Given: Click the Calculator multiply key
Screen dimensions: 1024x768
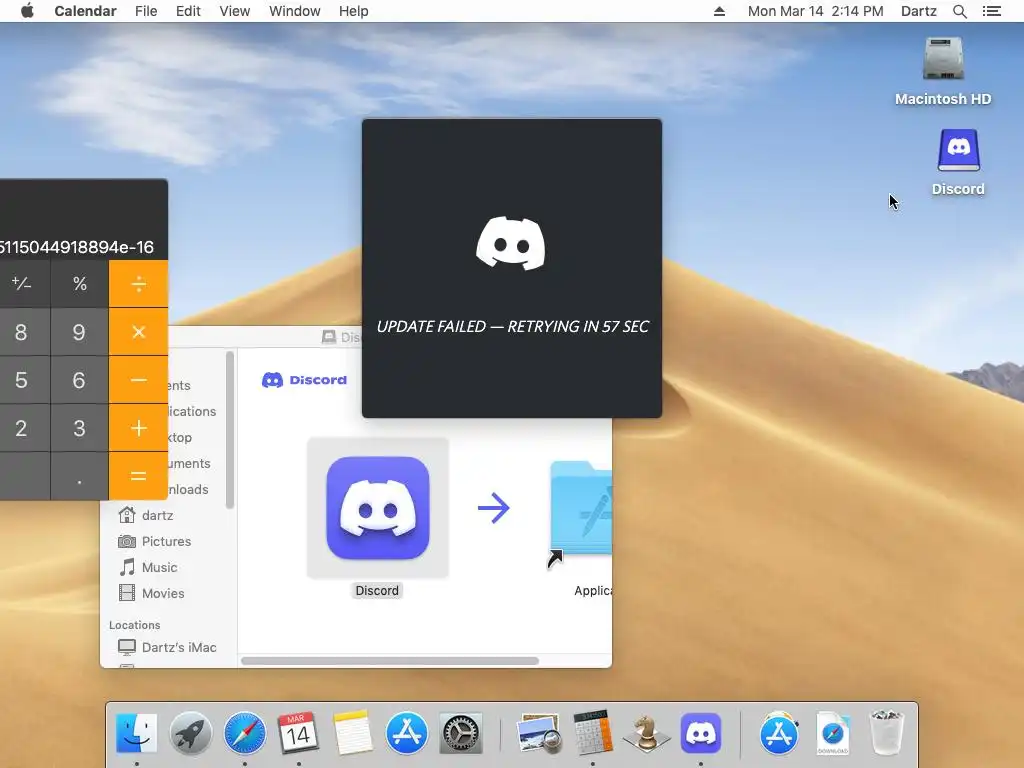Looking at the screenshot, I should click(x=138, y=332).
